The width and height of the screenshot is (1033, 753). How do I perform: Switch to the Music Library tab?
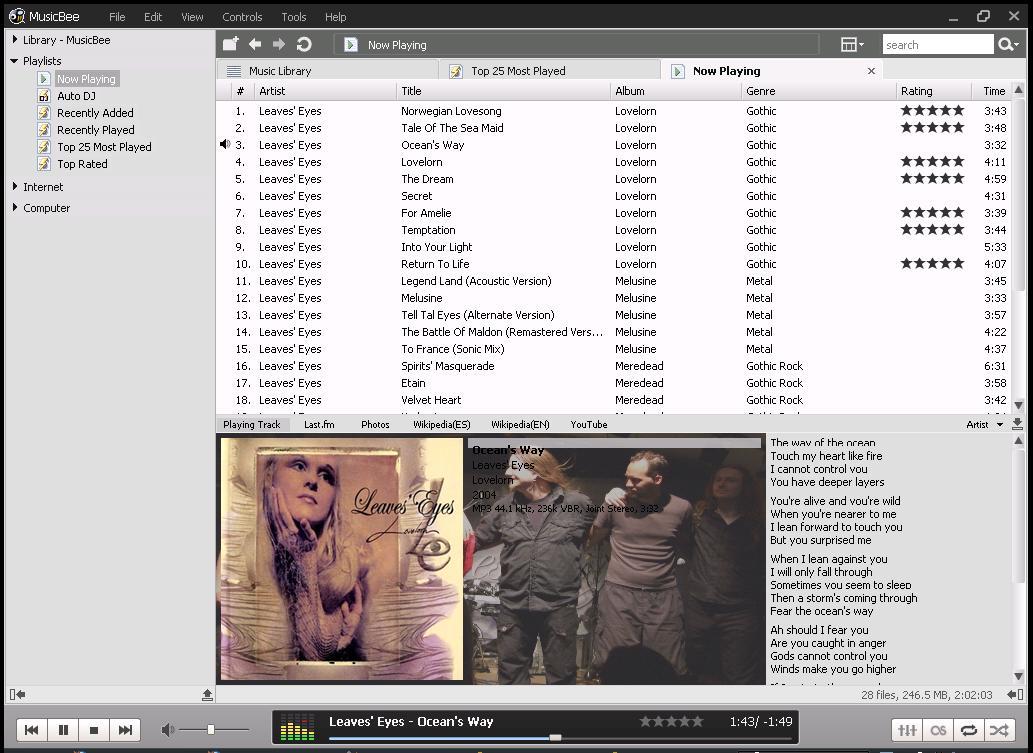327,70
